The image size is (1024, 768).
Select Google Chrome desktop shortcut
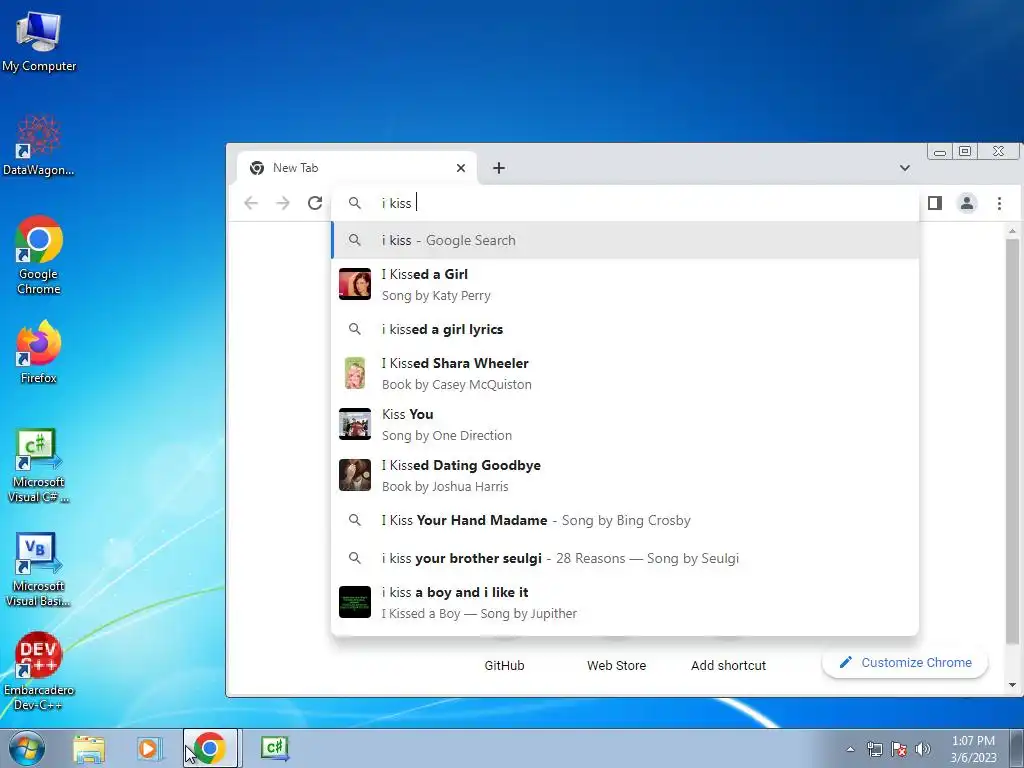[x=39, y=255]
